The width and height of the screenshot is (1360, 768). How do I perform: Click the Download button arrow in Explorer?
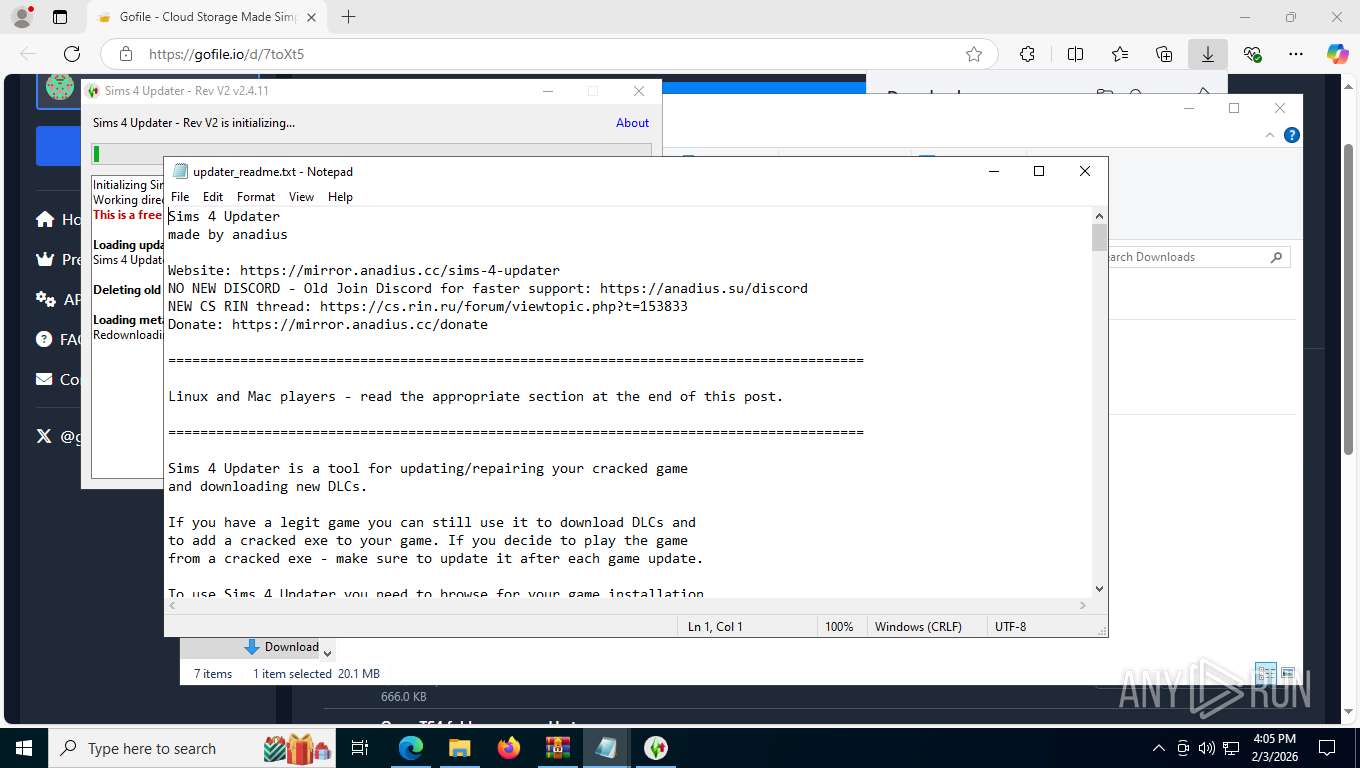[252, 647]
